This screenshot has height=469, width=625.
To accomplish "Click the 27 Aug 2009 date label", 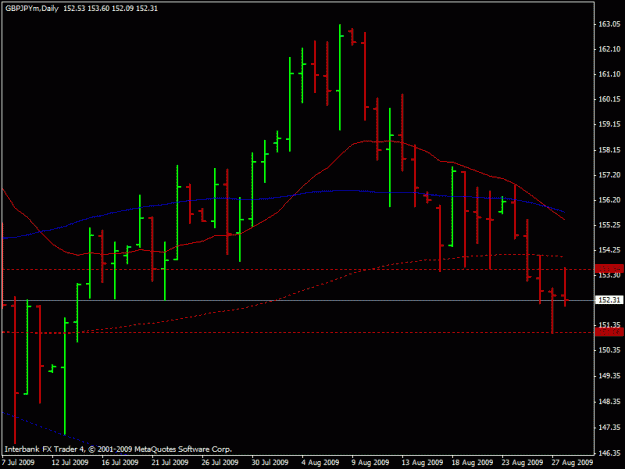I will pos(572,463).
